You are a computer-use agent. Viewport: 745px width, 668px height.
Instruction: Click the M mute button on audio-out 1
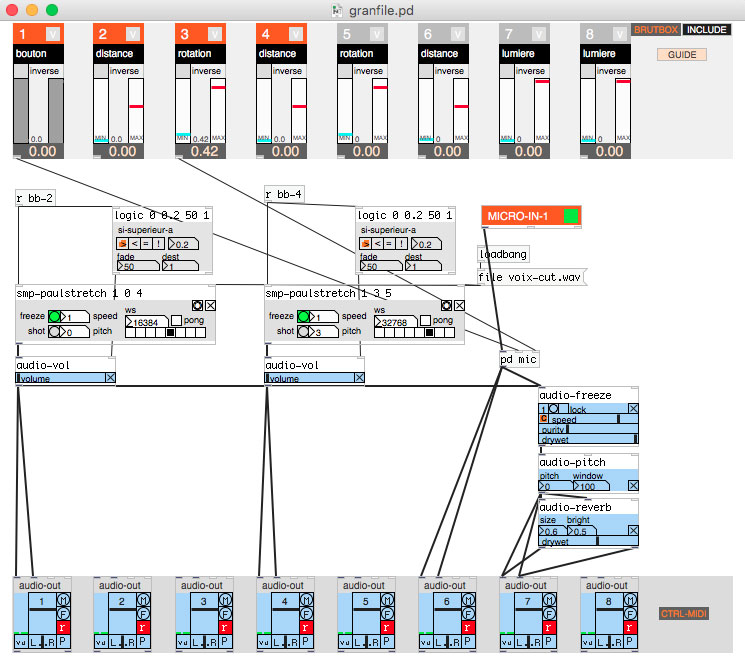point(63,600)
